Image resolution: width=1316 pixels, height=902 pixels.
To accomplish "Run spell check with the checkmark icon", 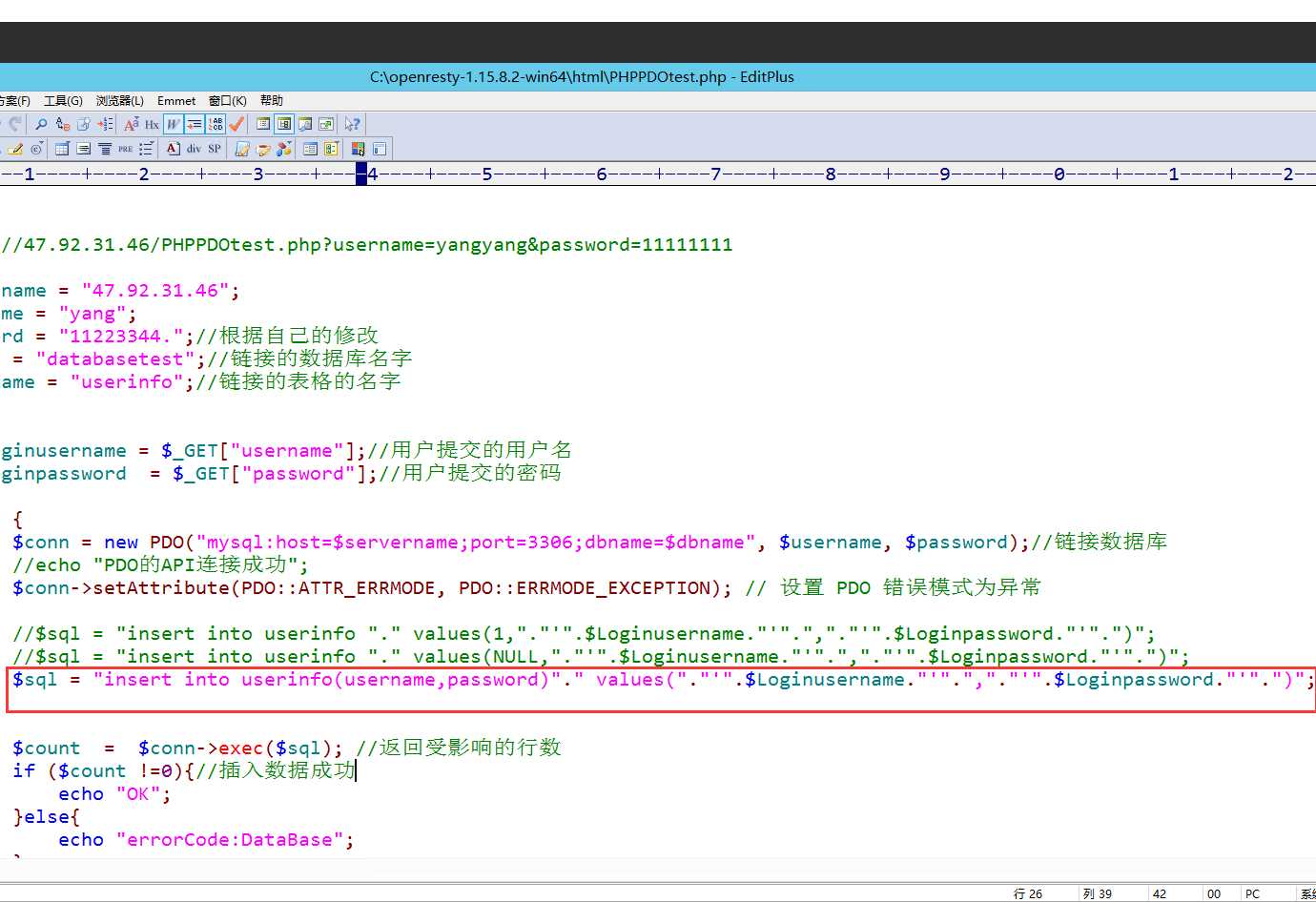I will pos(236,124).
